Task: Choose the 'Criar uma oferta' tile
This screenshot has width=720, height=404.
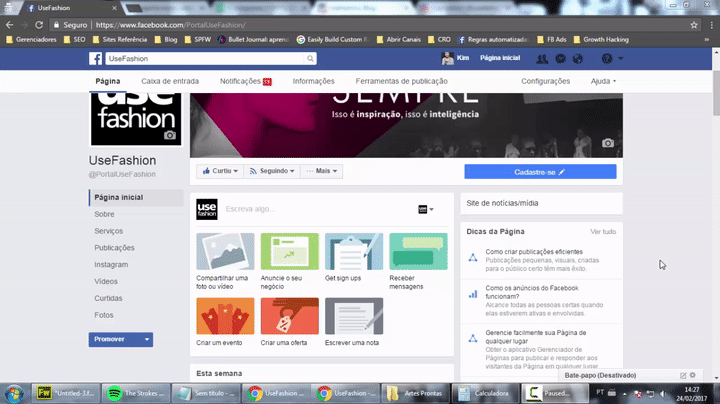Action: (x=289, y=322)
